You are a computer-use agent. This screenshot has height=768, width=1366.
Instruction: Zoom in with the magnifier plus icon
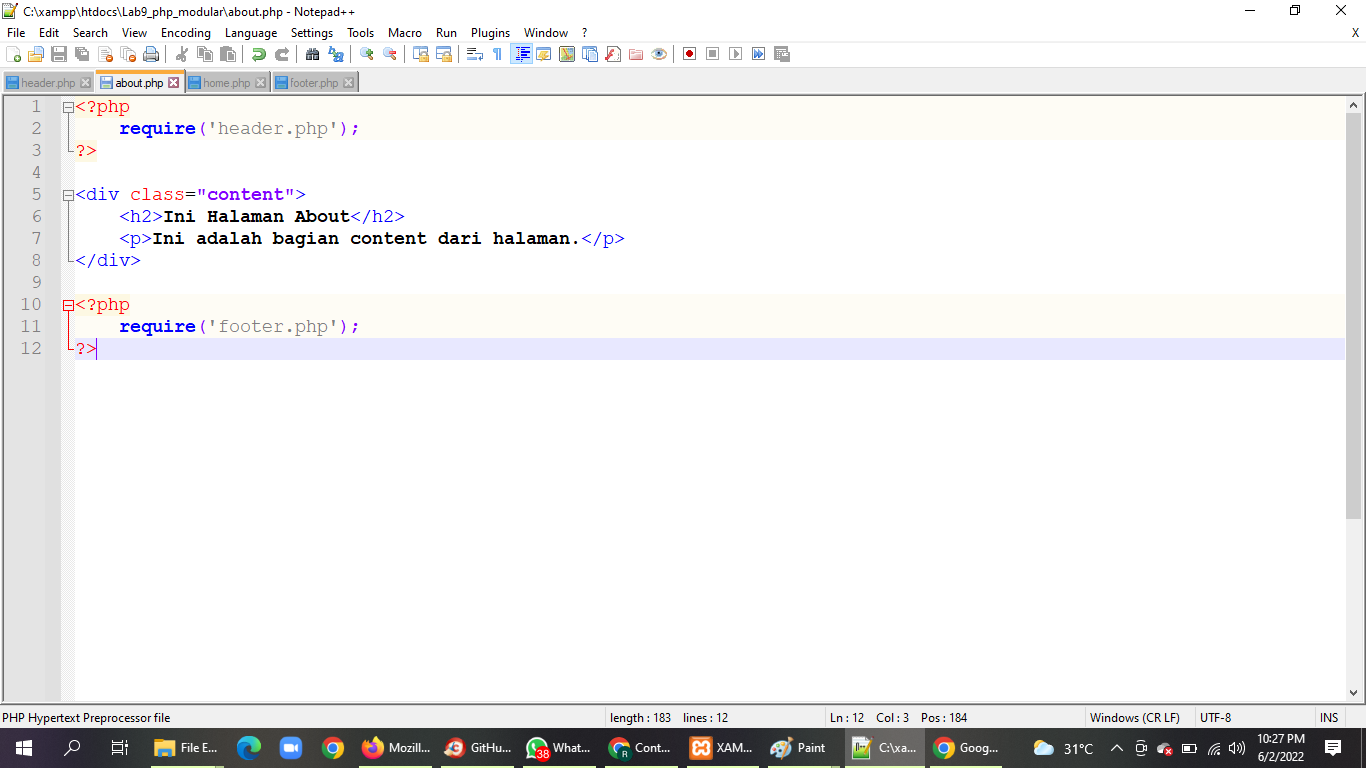pyautogui.click(x=367, y=54)
